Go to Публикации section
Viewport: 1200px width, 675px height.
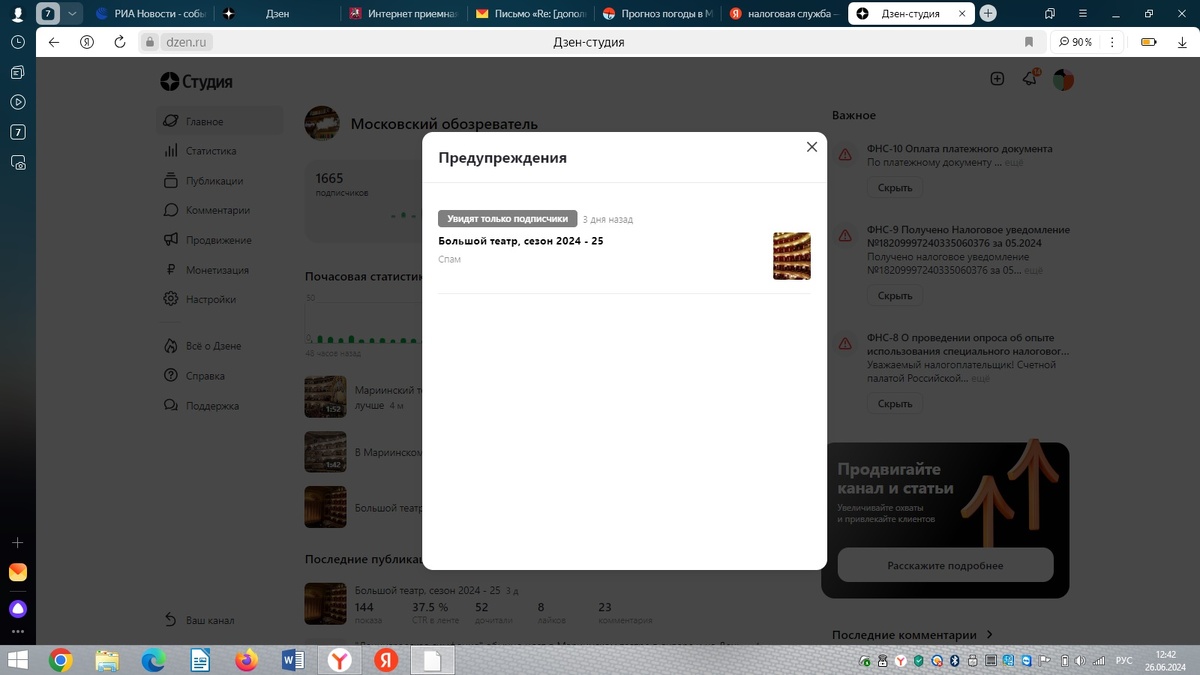[213, 181]
